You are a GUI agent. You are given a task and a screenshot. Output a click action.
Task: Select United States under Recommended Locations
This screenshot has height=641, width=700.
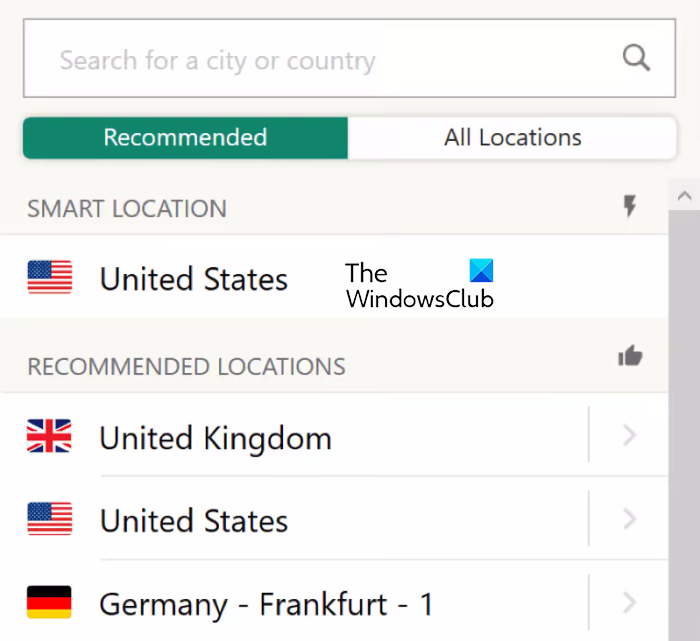(194, 521)
